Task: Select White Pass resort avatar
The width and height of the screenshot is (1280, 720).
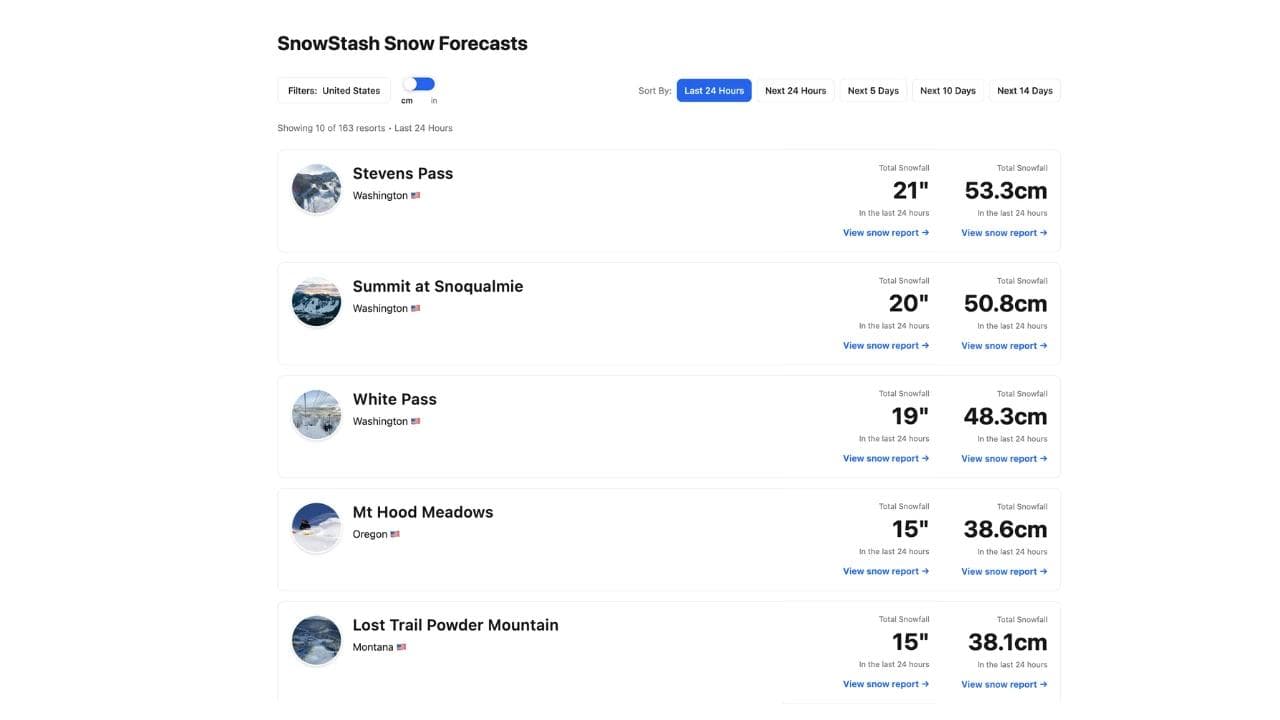Action: point(316,414)
